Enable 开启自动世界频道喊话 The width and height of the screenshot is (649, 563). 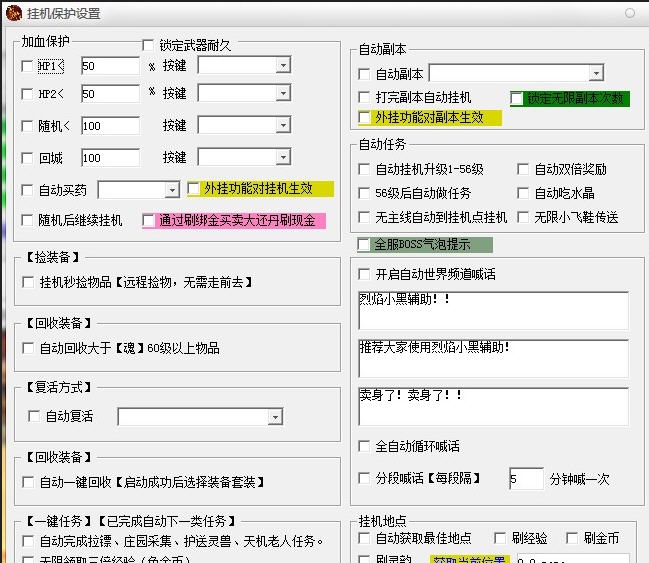[365, 274]
